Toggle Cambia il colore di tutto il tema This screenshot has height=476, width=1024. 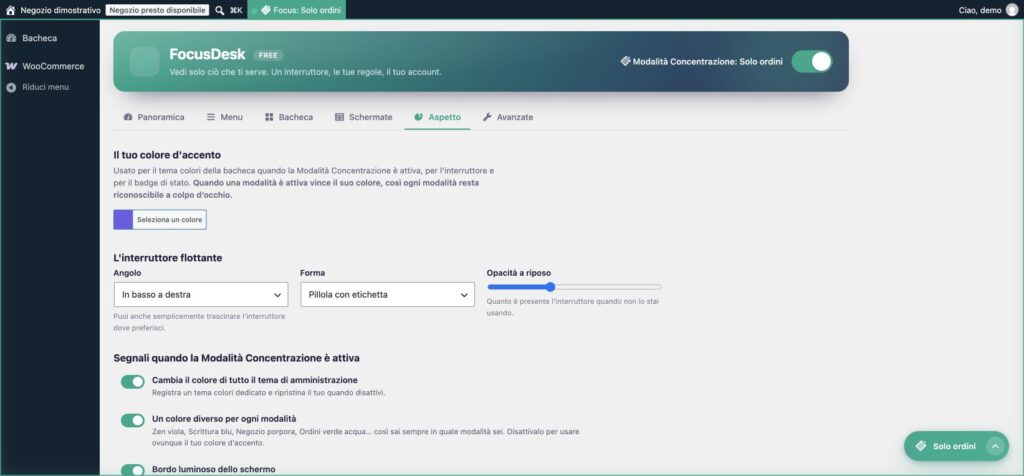[133, 382]
